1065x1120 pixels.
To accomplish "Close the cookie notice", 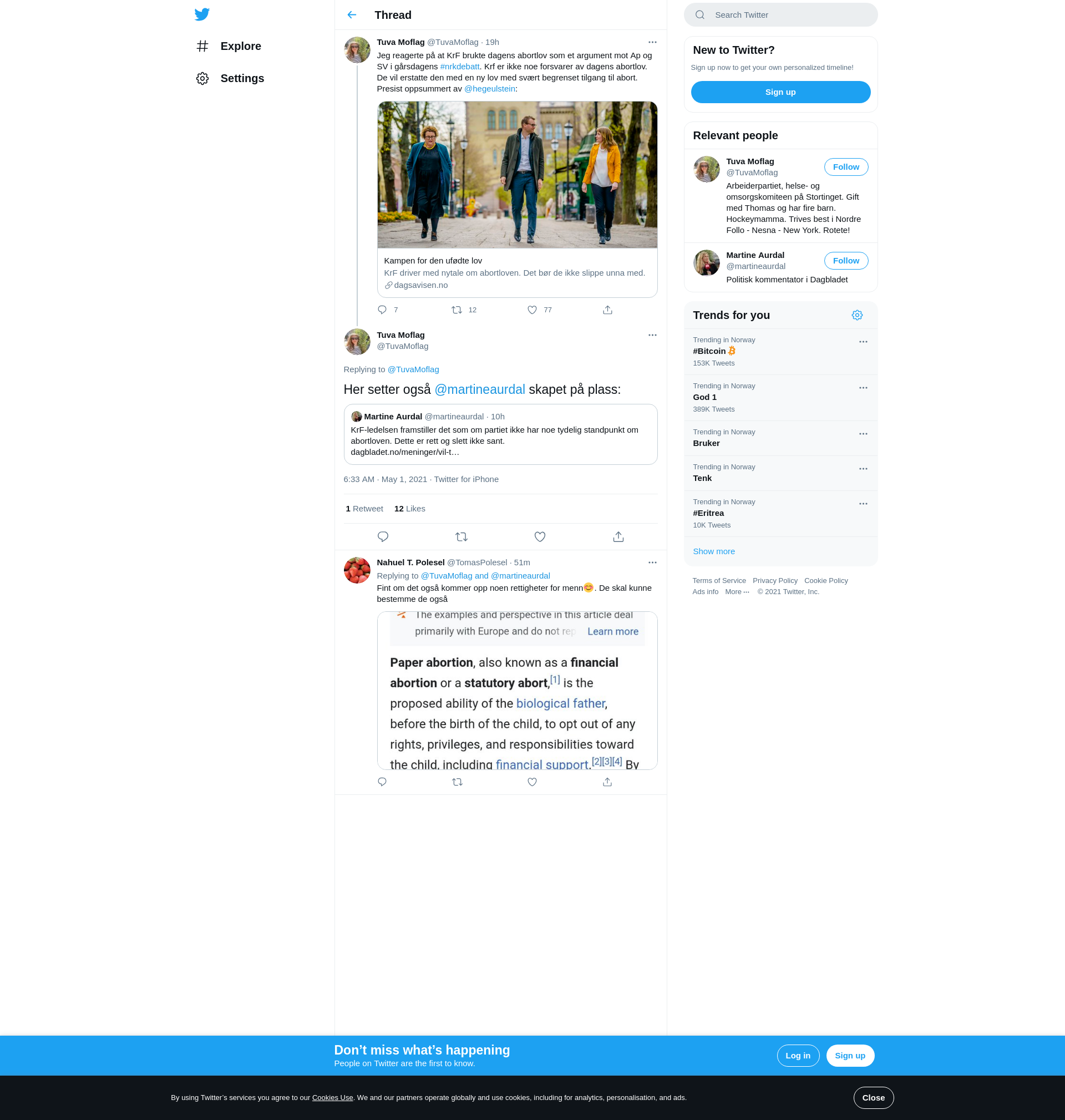I will point(873,1097).
